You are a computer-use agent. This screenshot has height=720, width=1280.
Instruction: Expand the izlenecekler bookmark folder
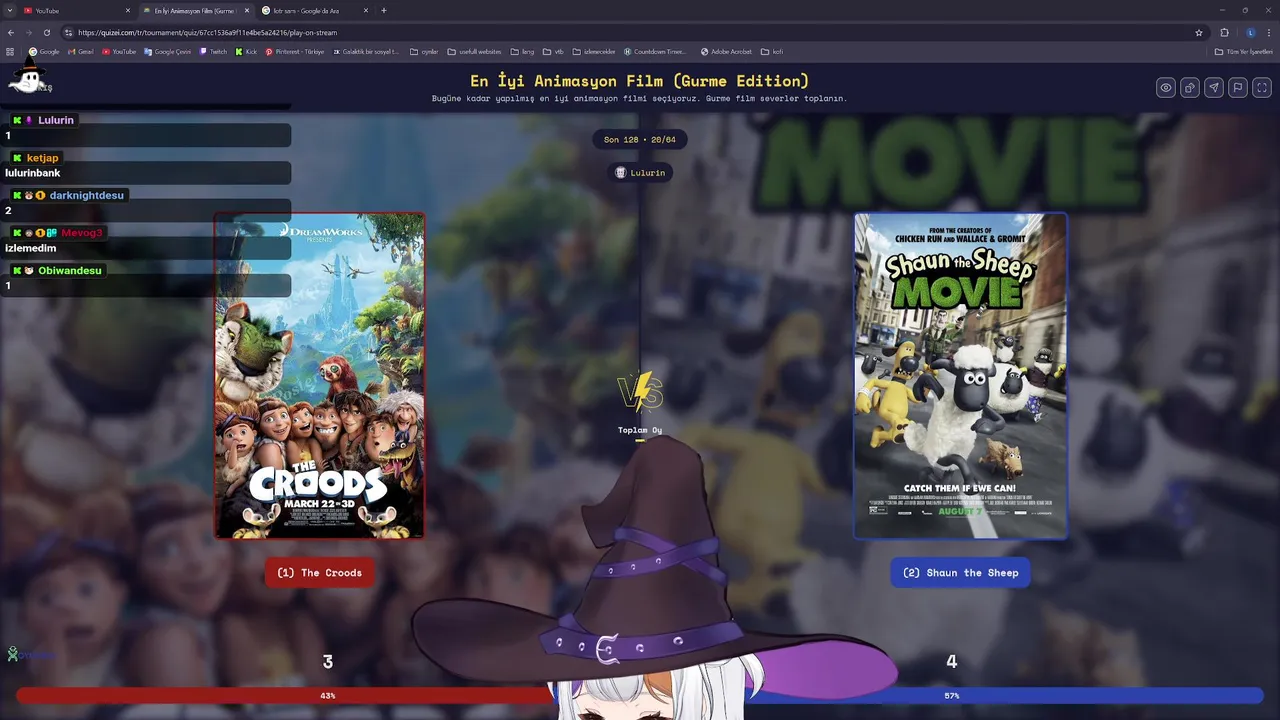coord(595,51)
